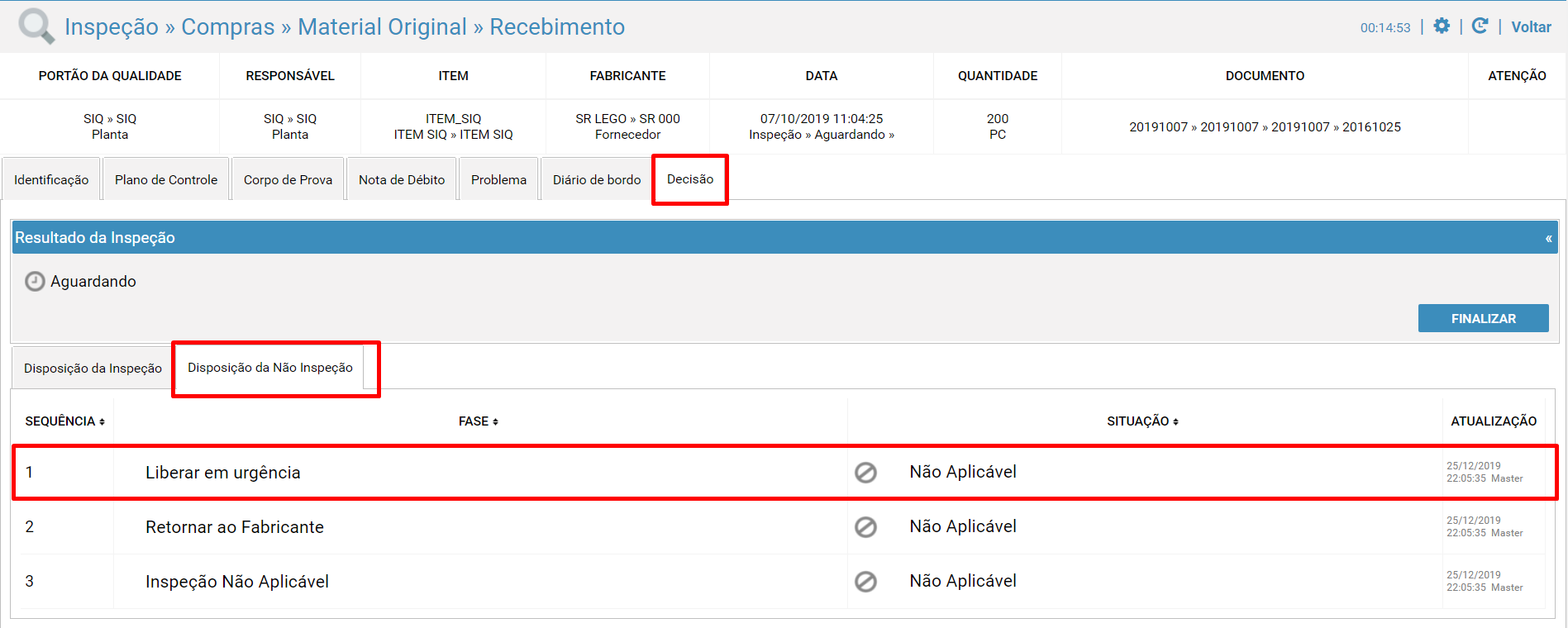Click the prohibited icon in Inspeção Não Aplicável row

pos(865,582)
